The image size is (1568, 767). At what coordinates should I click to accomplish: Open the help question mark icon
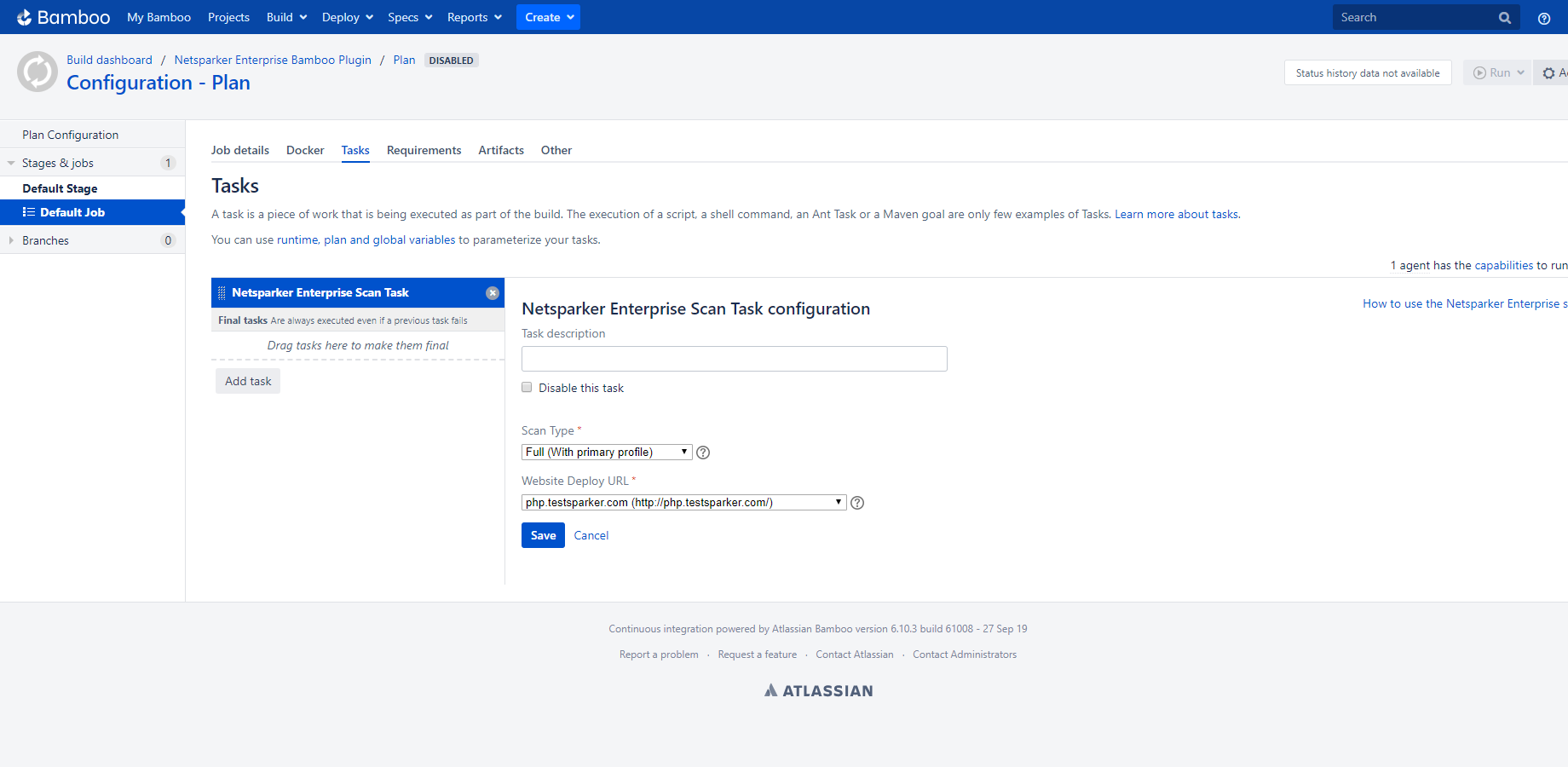pyautogui.click(x=1544, y=18)
